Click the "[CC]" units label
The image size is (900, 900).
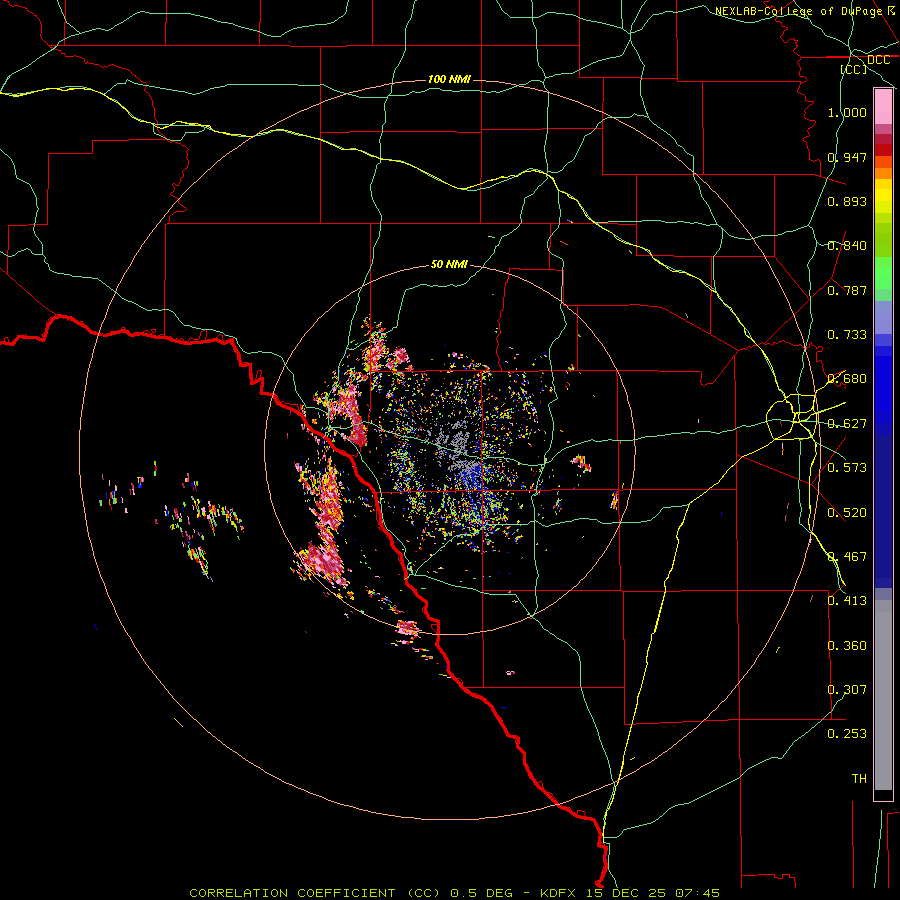(x=854, y=69)
